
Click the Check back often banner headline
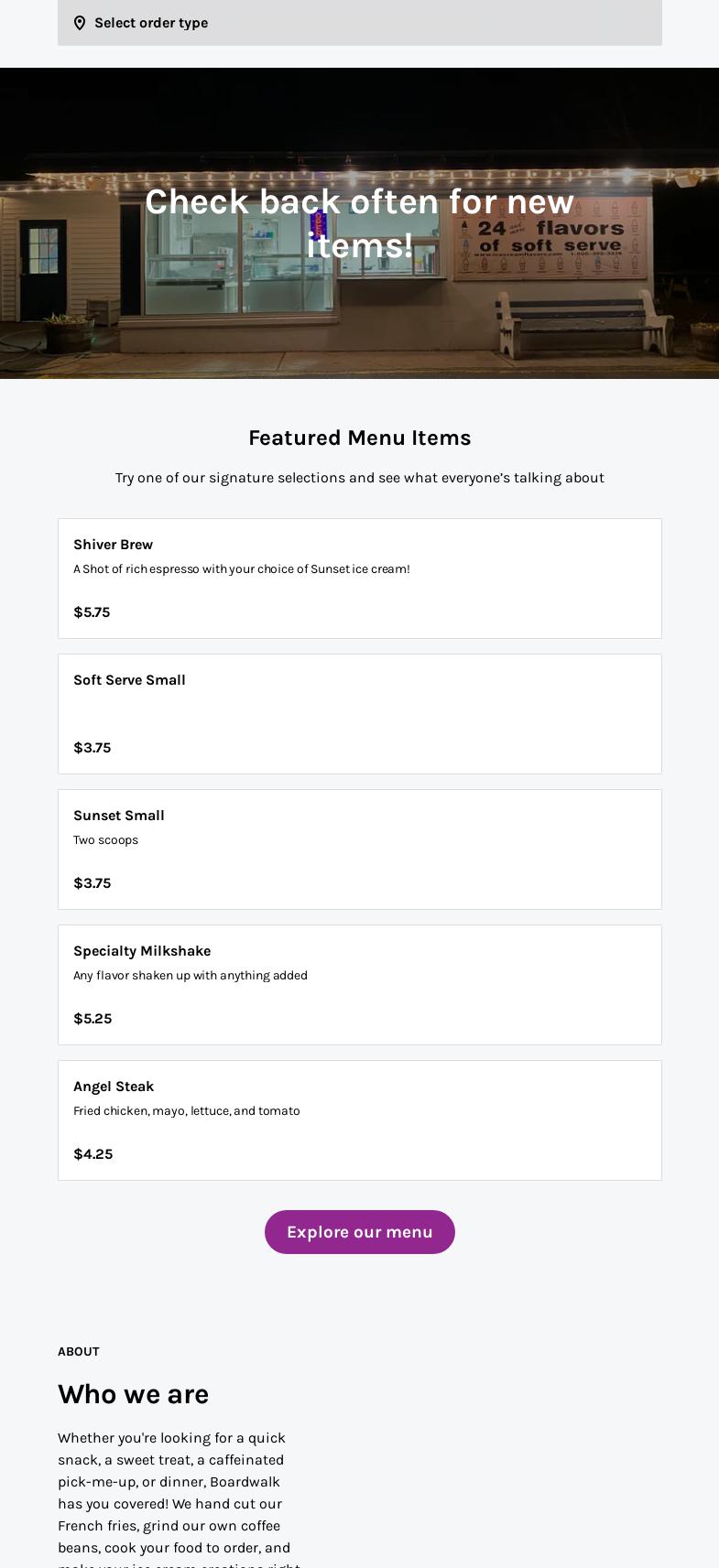[x=359, y=223]
